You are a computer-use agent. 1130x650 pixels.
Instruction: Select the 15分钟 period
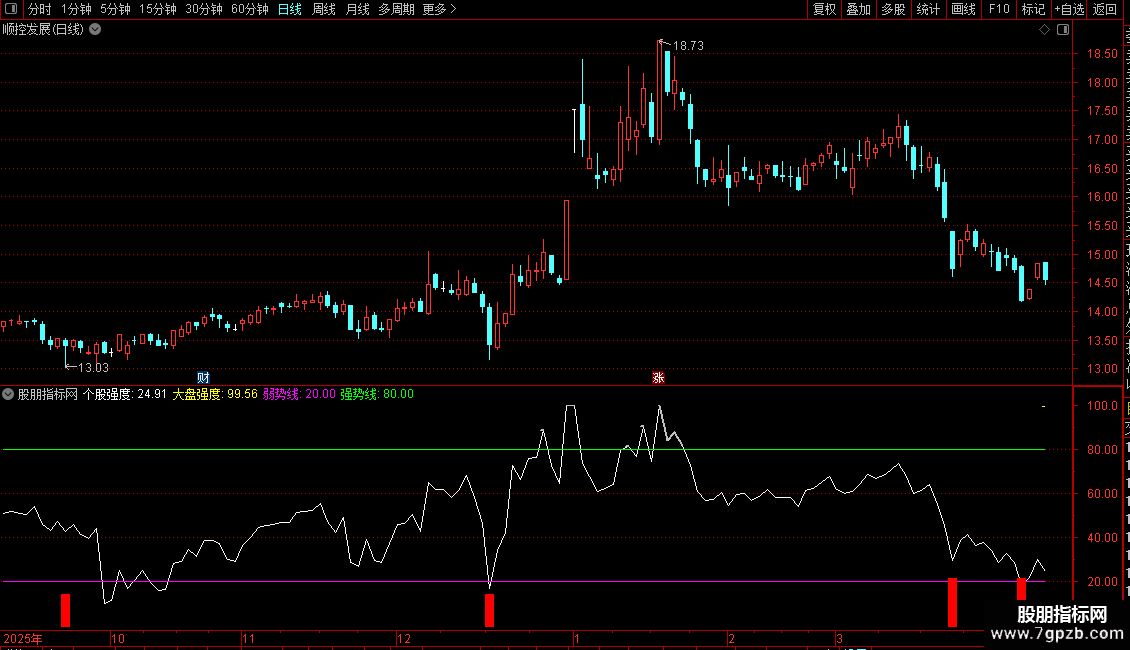tap(158, 9)
